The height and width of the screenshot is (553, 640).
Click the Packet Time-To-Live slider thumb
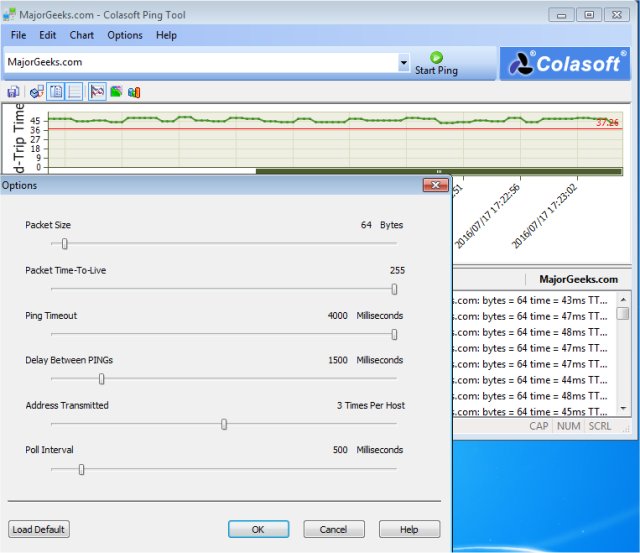394,289
